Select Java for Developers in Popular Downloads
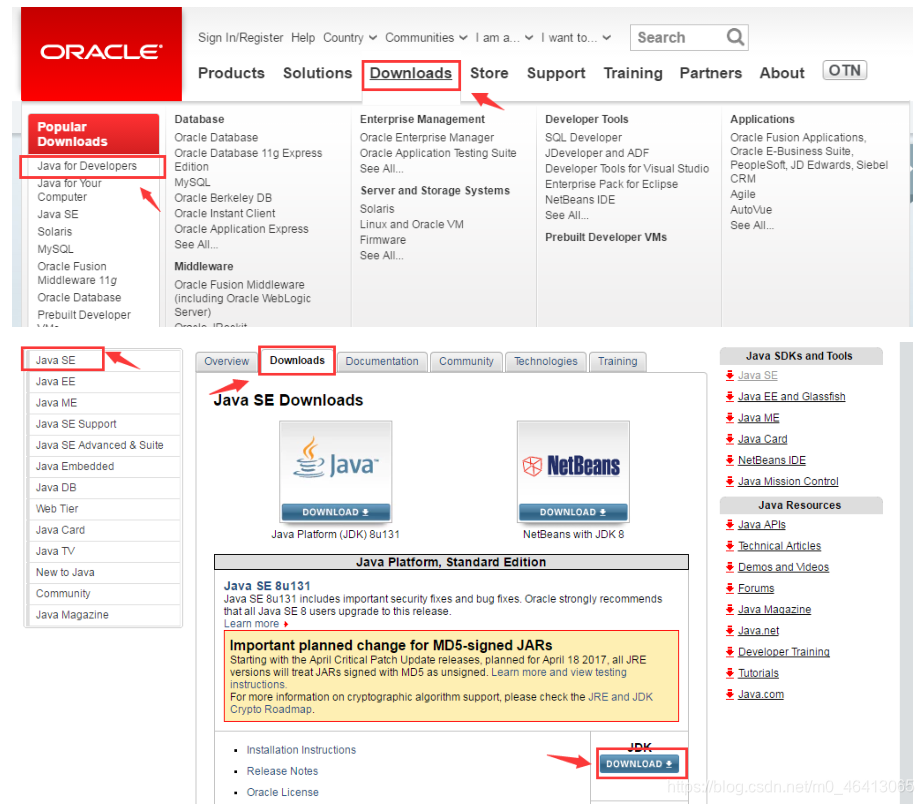 click(87, 166)
